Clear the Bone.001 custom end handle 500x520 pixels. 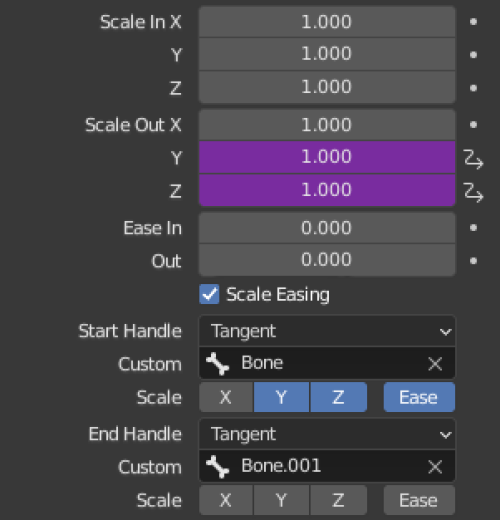(x=435, y=467)
